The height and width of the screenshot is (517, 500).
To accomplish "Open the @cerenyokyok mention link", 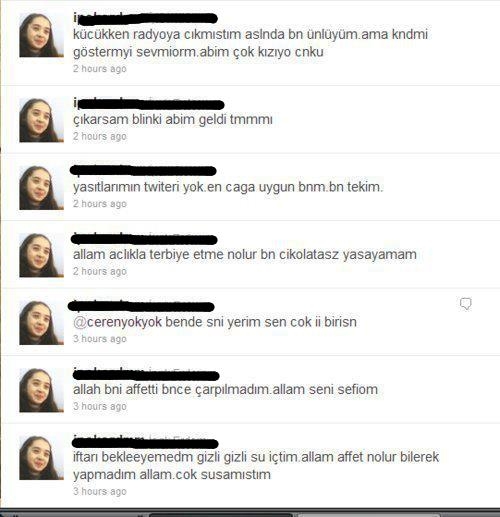I will 117,322.
